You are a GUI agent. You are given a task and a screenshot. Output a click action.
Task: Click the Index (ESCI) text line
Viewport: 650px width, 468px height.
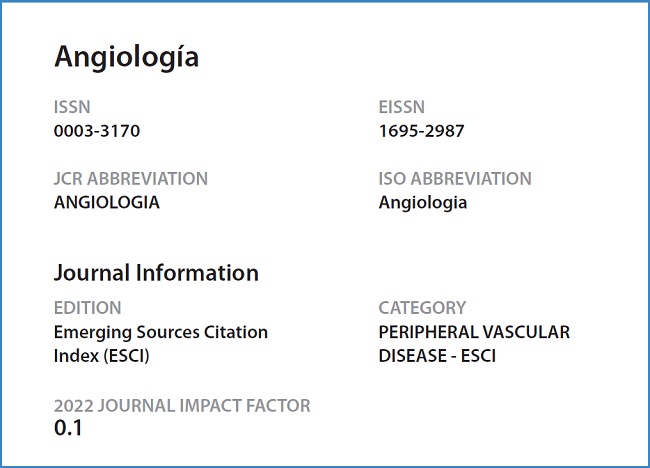(x=107, y=355)
